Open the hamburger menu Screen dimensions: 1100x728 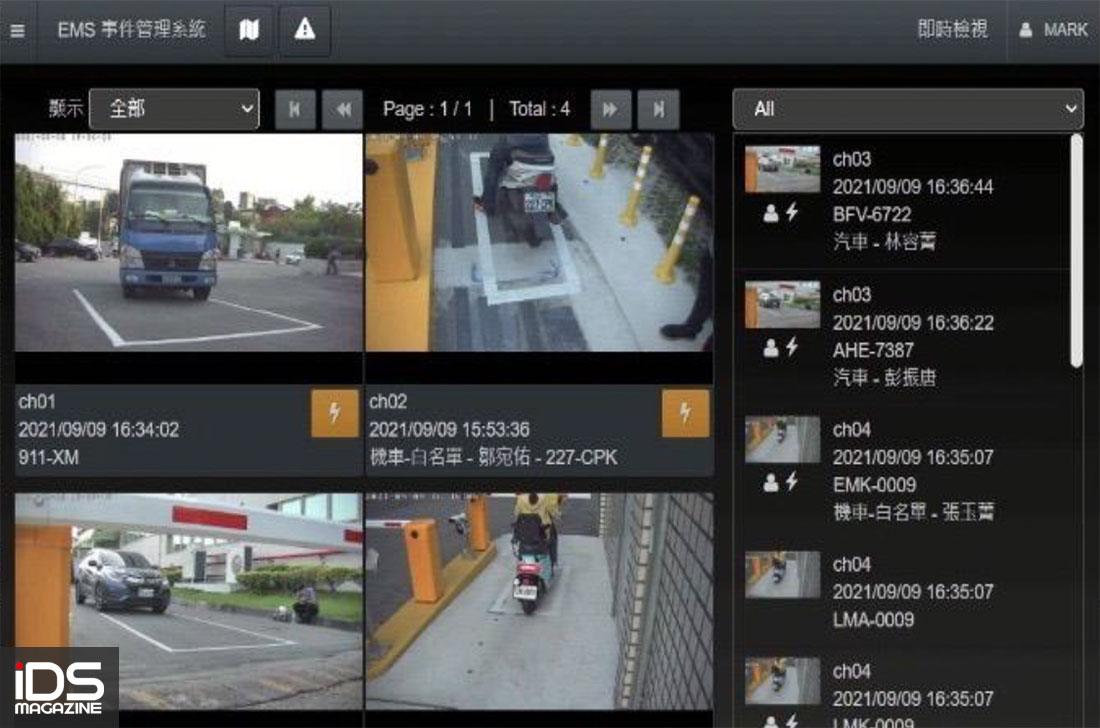[18, 30]
